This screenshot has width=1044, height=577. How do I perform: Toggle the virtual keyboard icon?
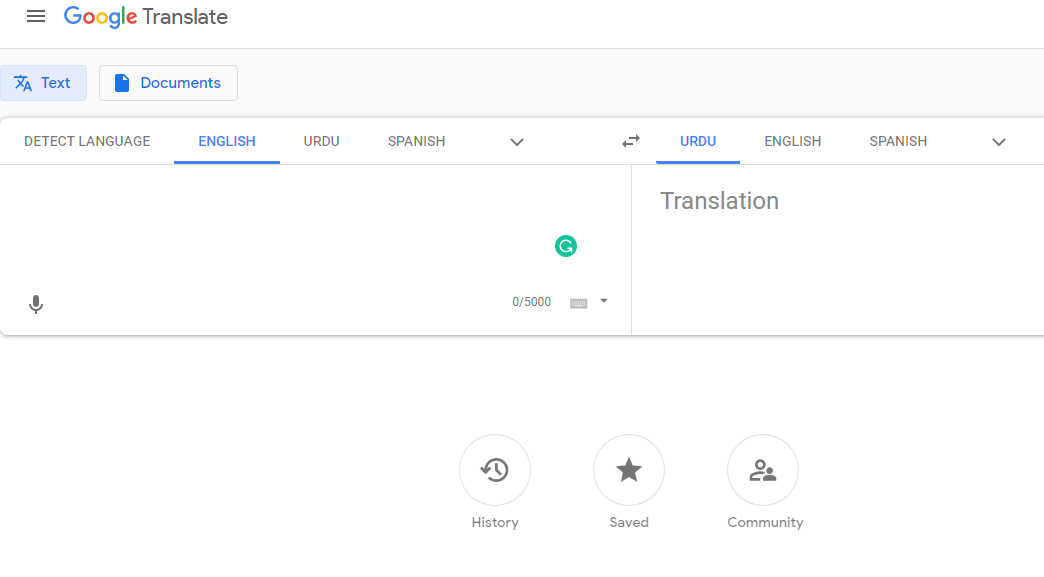(579, 303)
